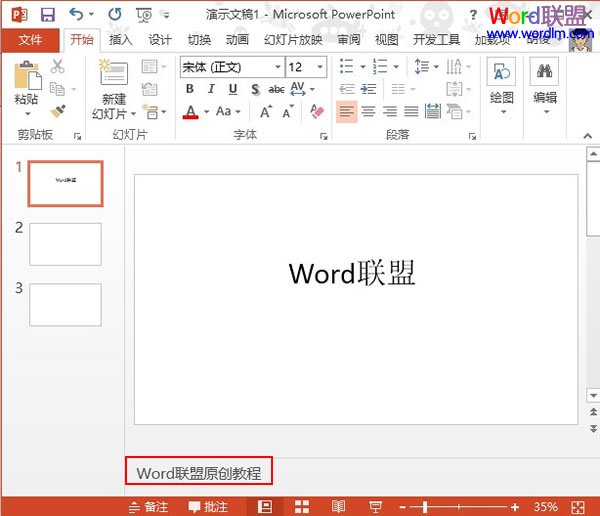Viewport: 600px width, 516px height.
Task: Clear all formatting eraser icon
Action: tap(317, 111)
